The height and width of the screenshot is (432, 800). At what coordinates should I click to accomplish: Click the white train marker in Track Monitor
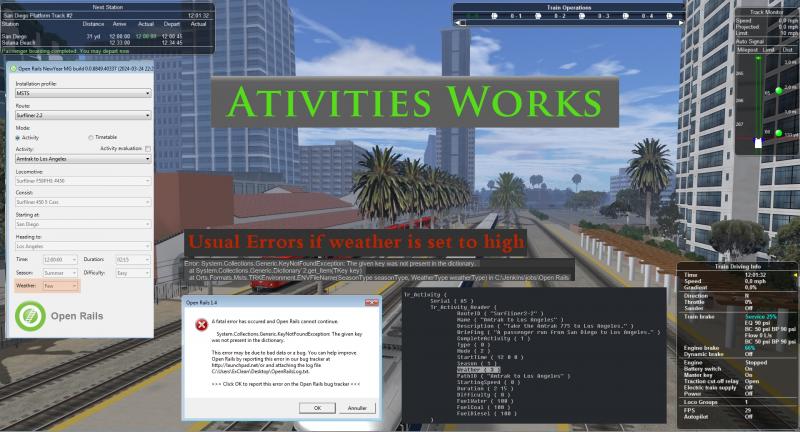tap(758, 143)
